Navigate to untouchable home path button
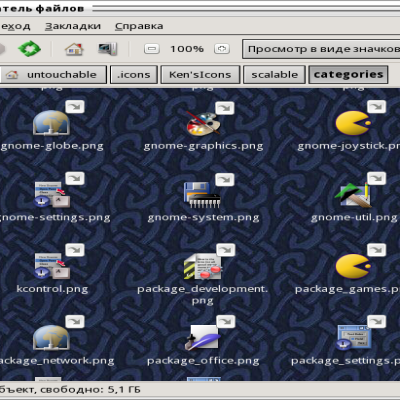The image size is (400, 400). click(x=53, y=74)
